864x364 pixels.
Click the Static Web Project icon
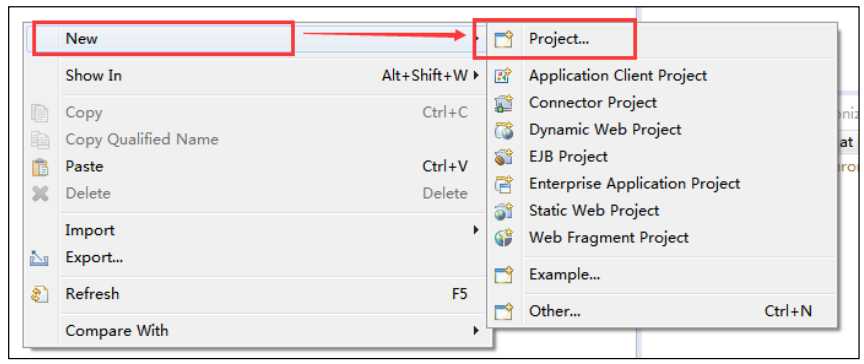point(504,211)
